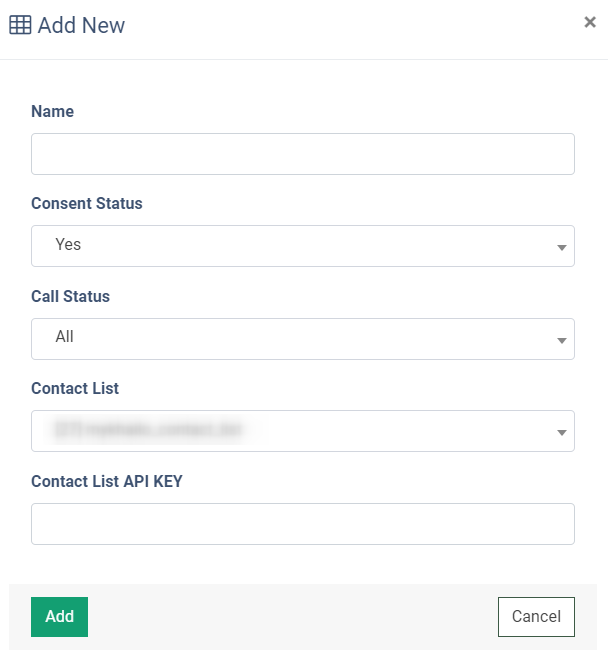Click the 'Yes' value in Consent Status
The height and width of the screenshot is (654, 608).
[x=68, y=244]
